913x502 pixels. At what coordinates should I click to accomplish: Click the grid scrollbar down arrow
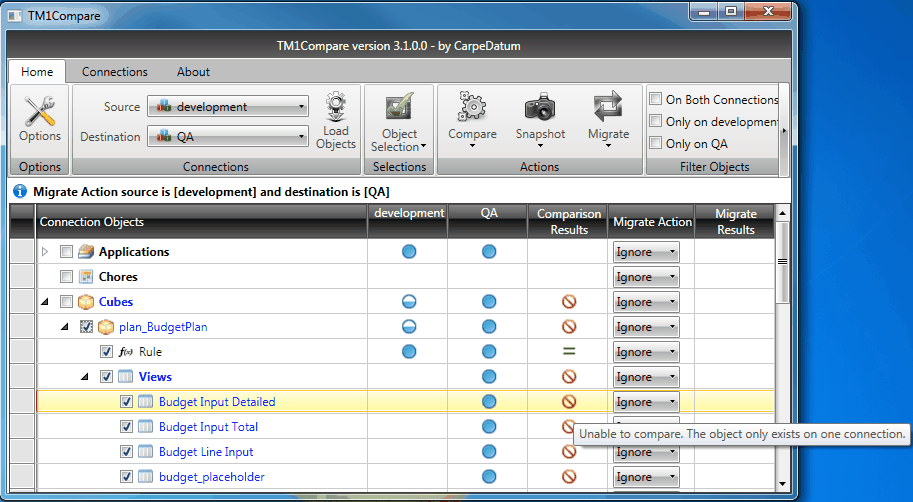click(782, 483)
